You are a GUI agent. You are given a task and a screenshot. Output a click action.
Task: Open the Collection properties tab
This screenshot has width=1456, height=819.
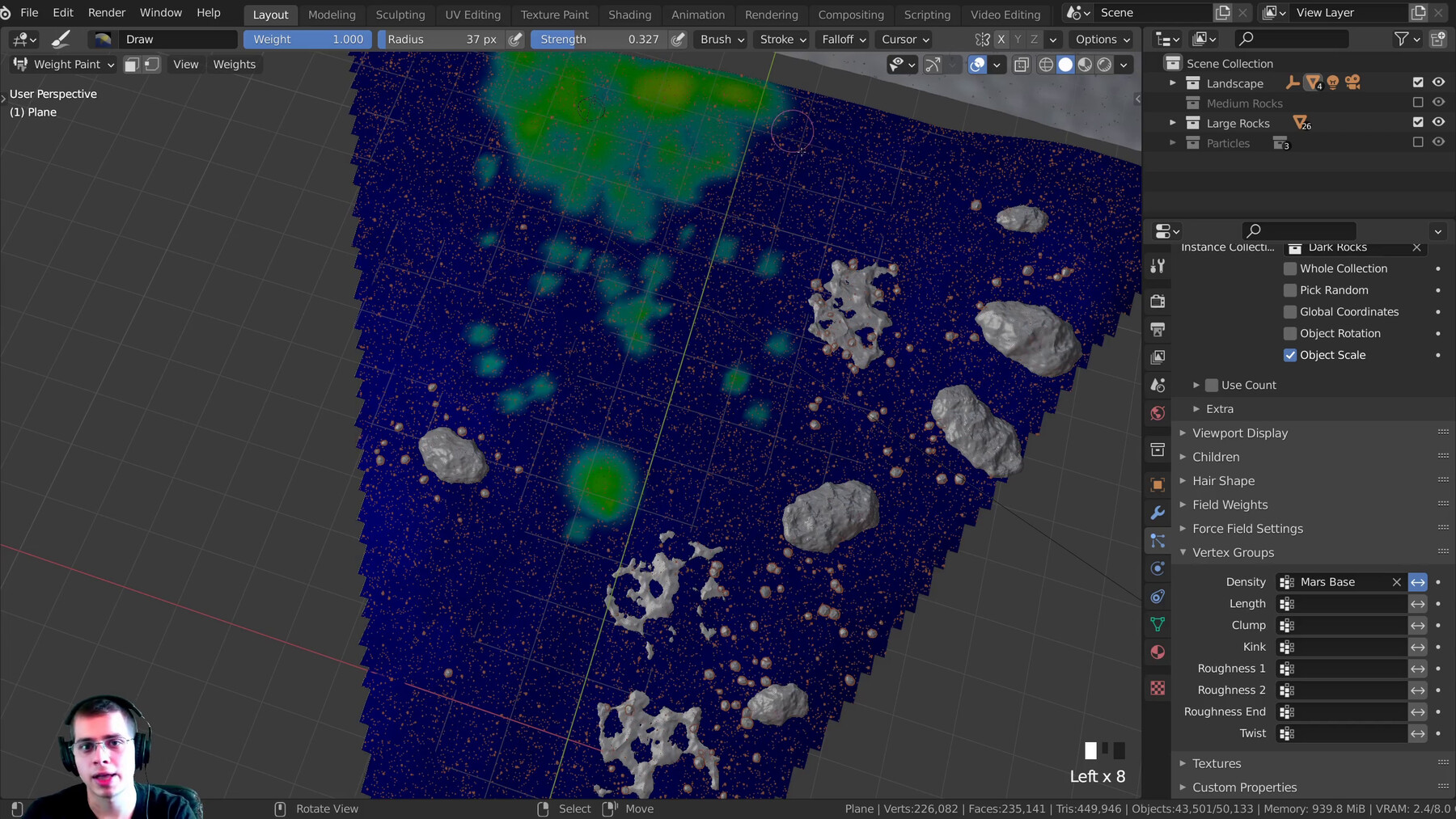[x=1158, y=449]
